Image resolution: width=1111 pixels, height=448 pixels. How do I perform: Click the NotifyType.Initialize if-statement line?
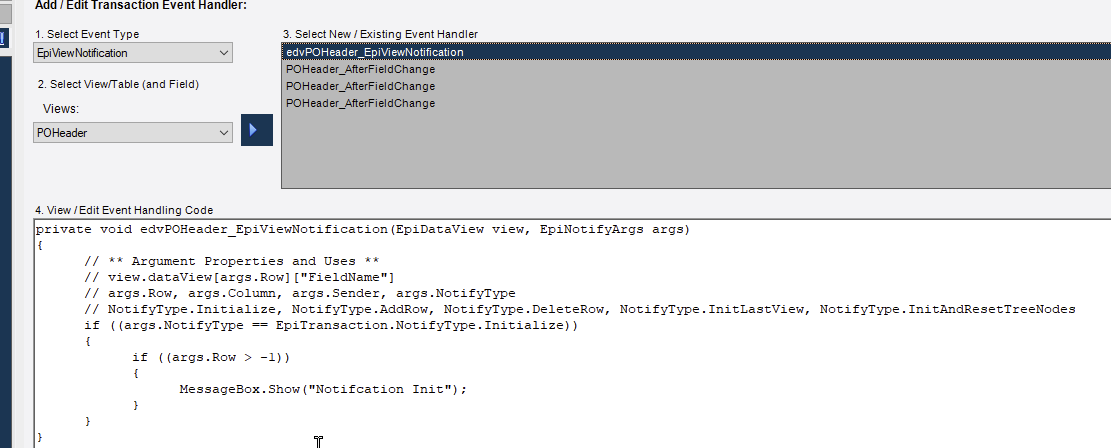click(331, 325)
